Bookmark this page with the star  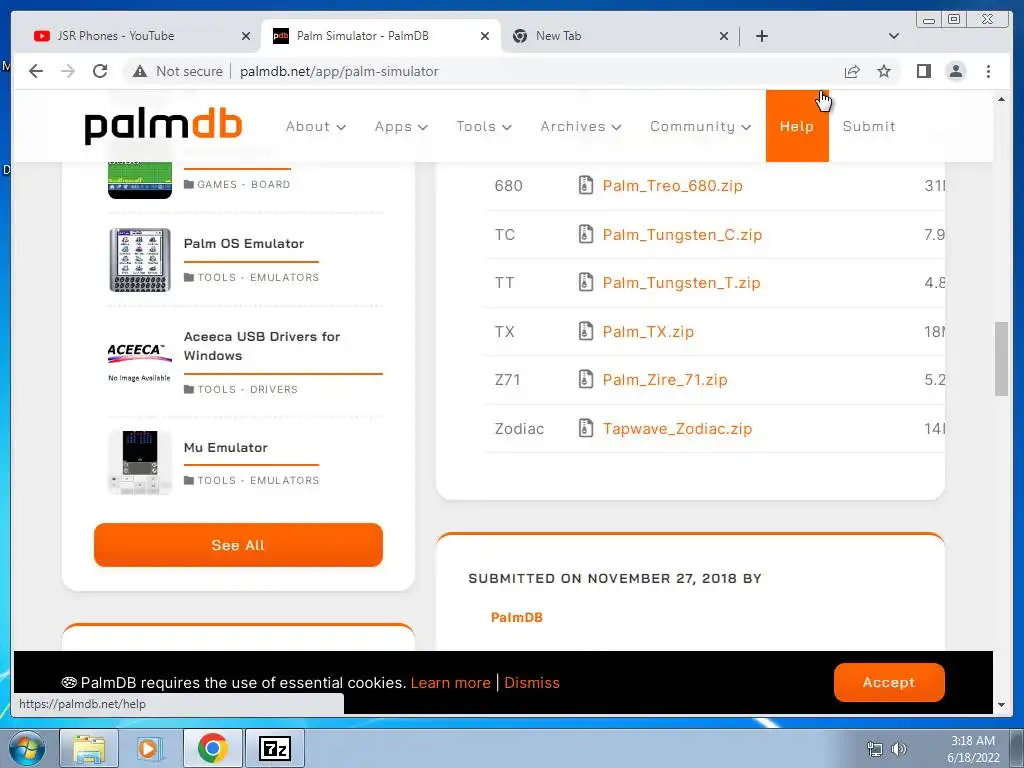pos(884,71)
